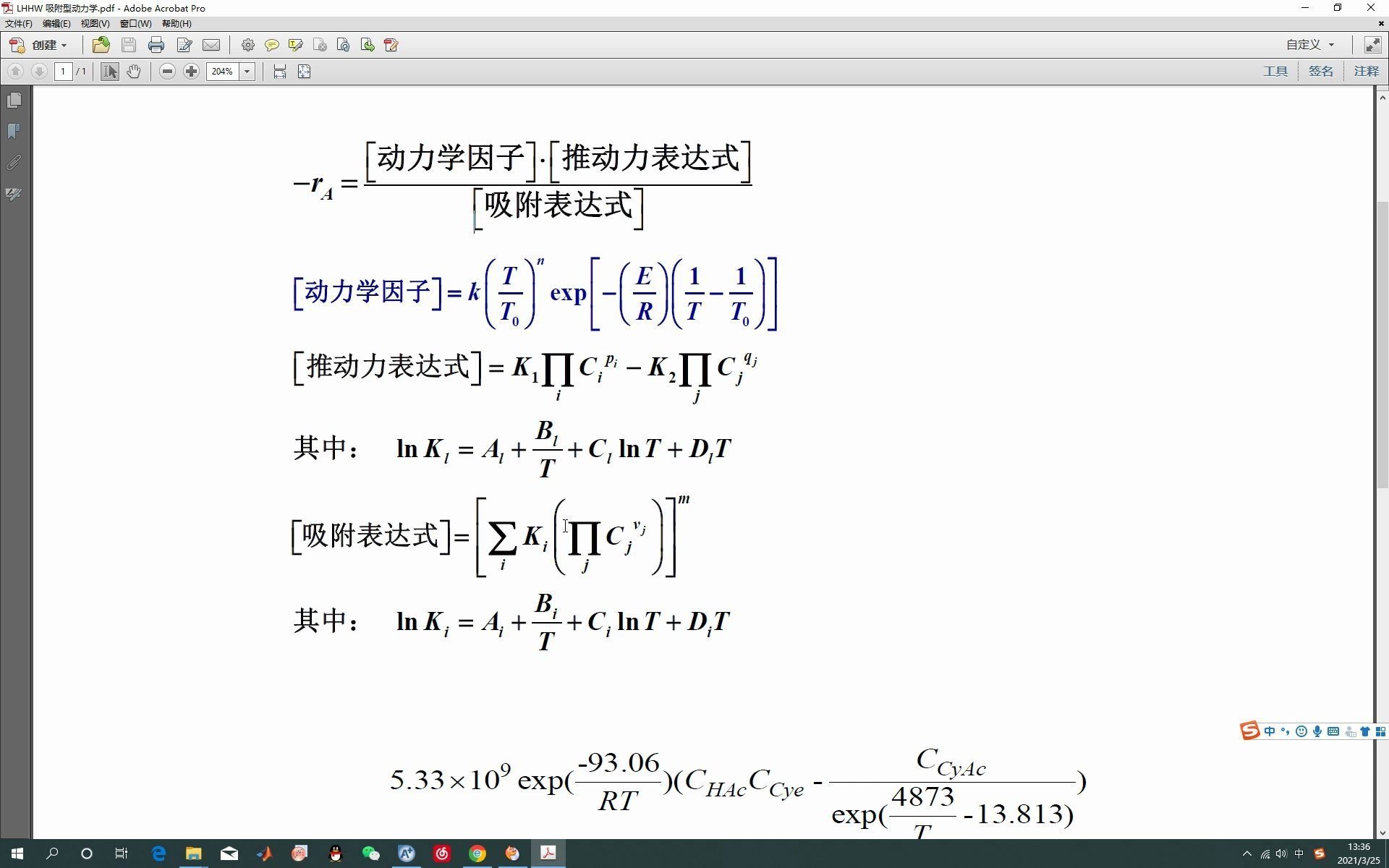Click the sticky note comment icon
Image resolution: width=1389 pixels, height=868 pixels.
[271, 45]
